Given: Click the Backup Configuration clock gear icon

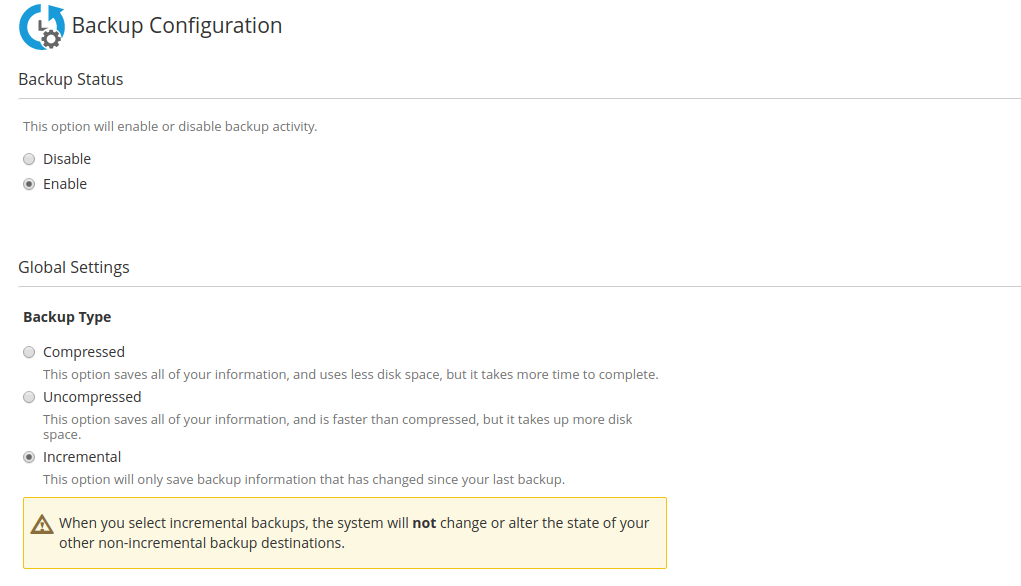Looking at the screenshot, I should coord(42,27).
